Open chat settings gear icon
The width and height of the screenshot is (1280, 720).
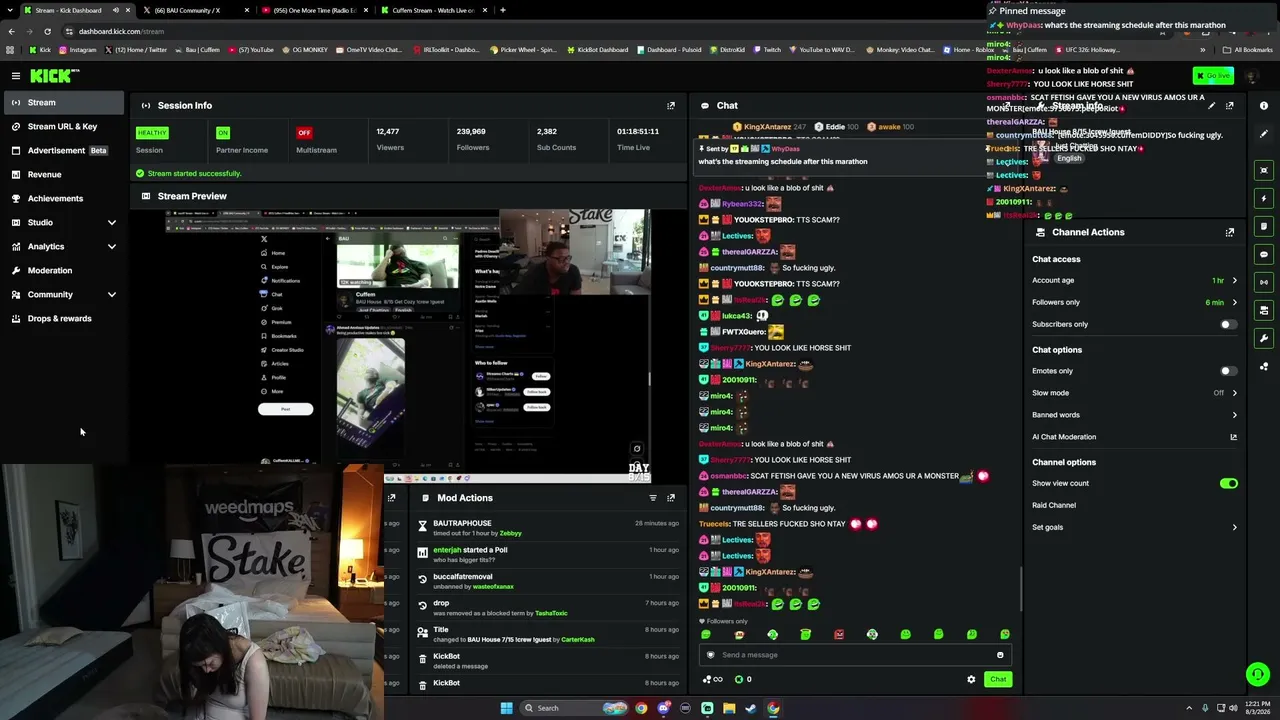coord(971,679)
